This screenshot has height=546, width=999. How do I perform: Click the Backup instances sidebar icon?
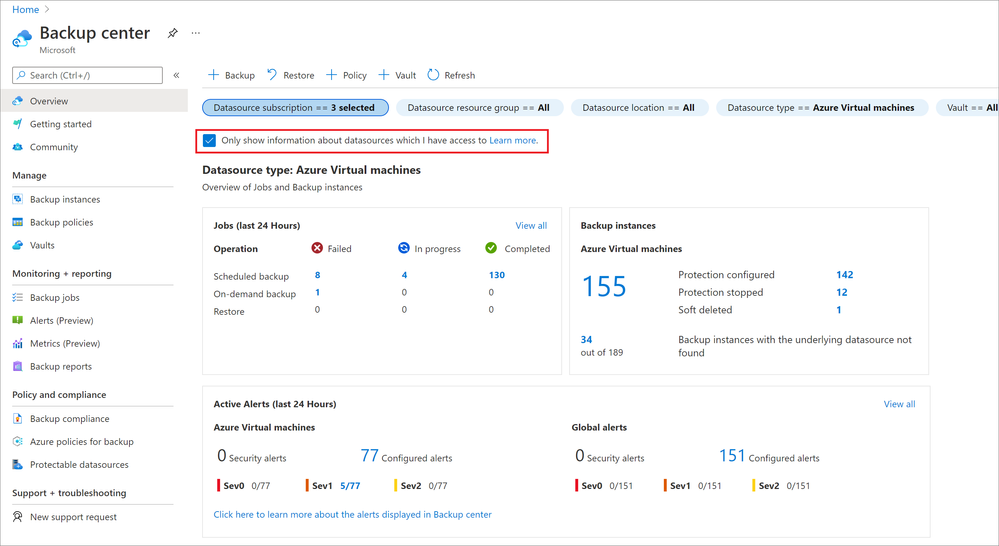pyautogui.click(x=18, y=199)
